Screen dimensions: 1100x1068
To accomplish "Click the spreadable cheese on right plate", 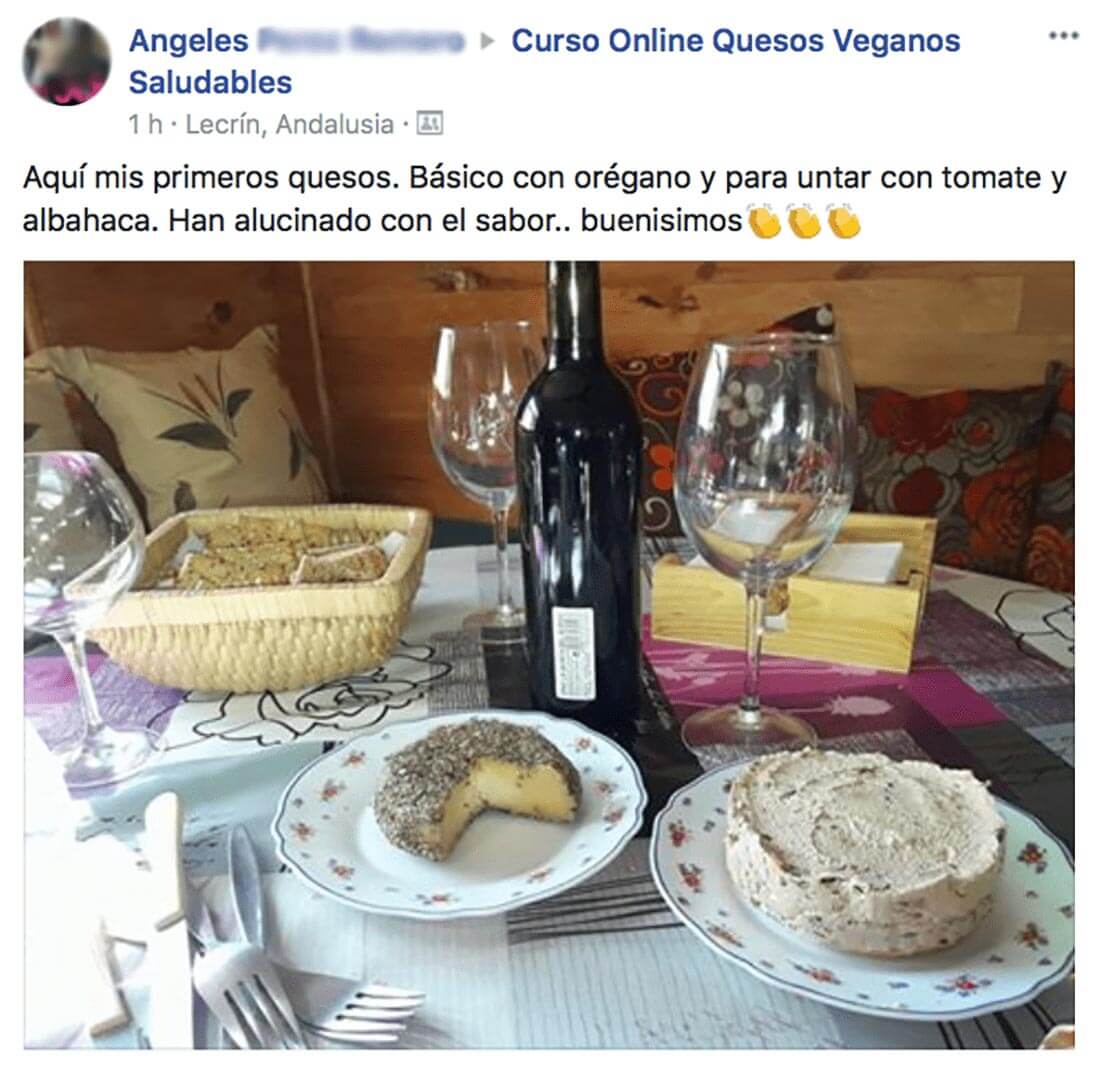I will coord(864,850).
